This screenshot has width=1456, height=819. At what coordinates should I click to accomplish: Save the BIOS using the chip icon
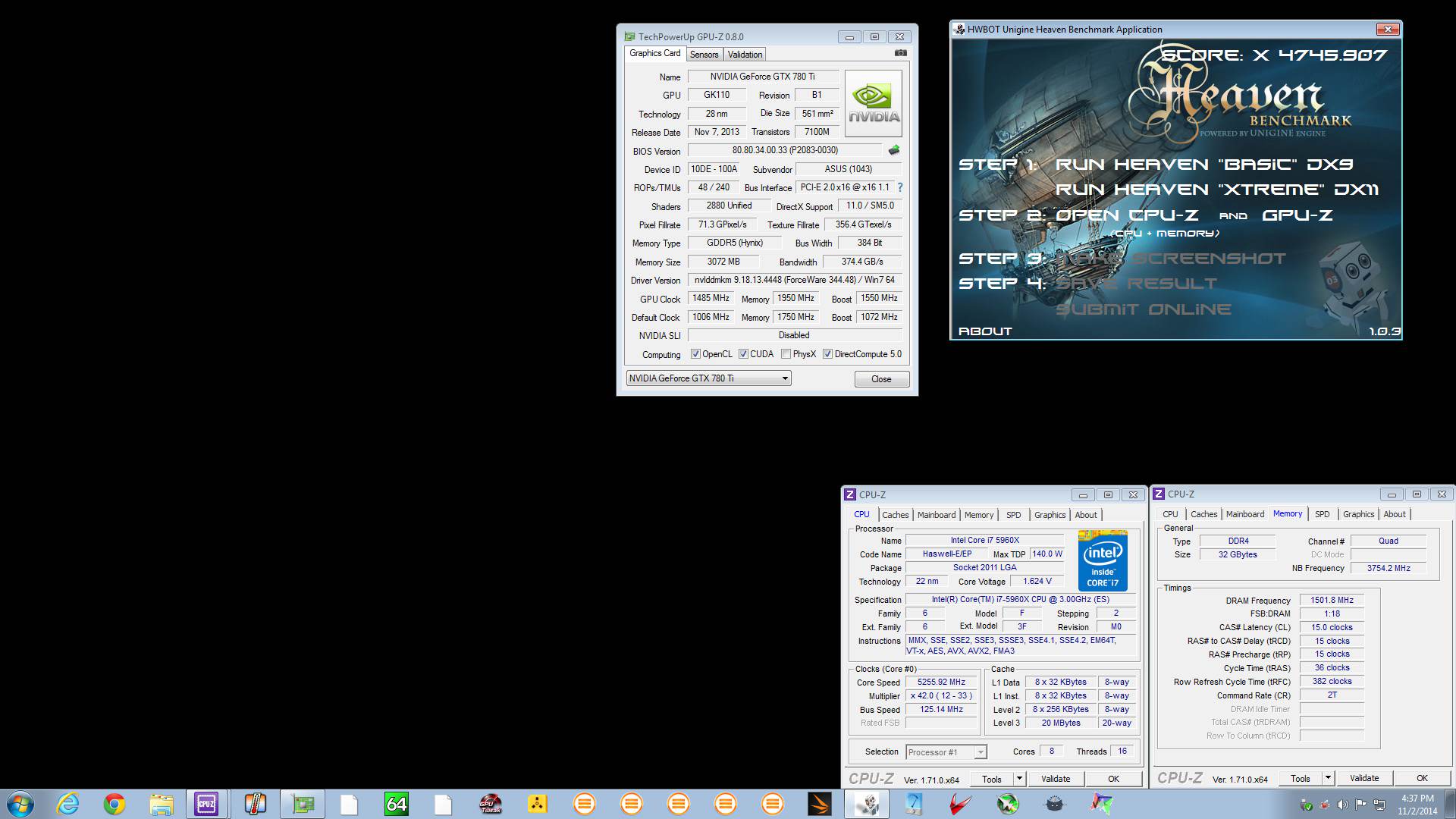[x=894, y=150]
